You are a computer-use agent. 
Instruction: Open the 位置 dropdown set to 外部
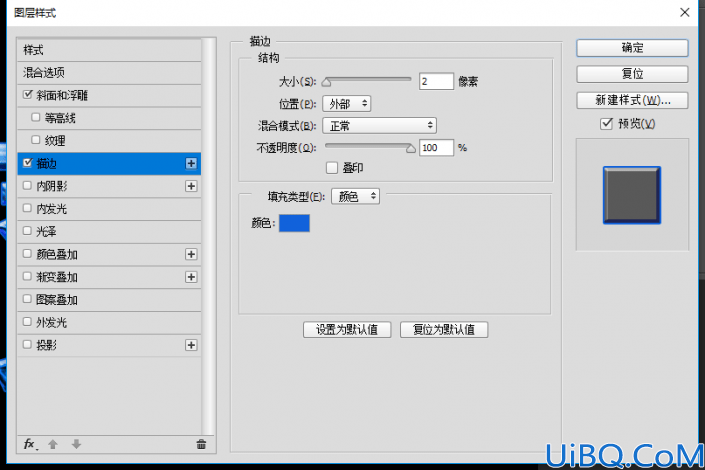(x=347, y=104)
